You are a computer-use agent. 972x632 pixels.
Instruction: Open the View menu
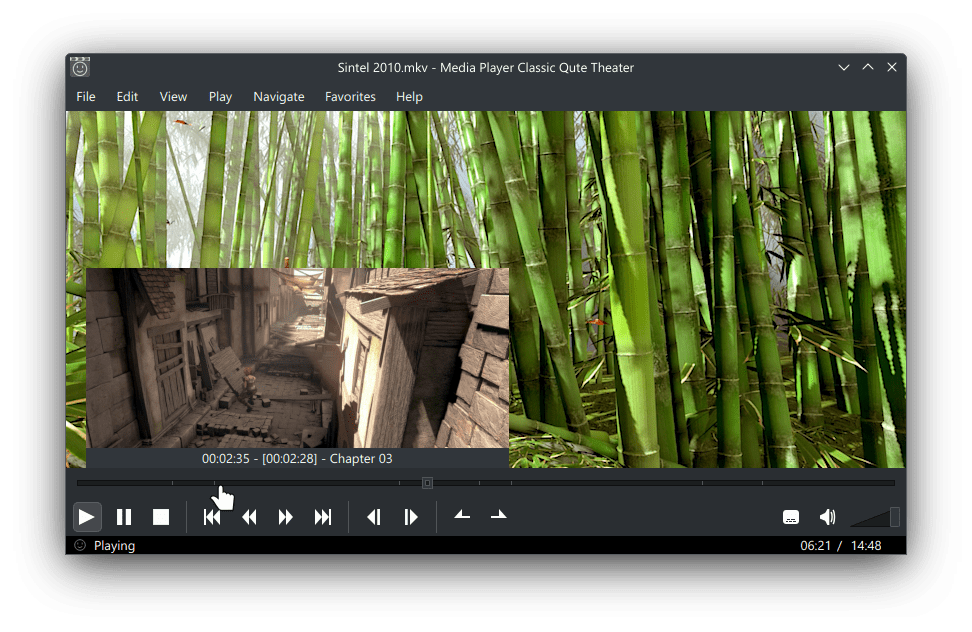point(173,97)
